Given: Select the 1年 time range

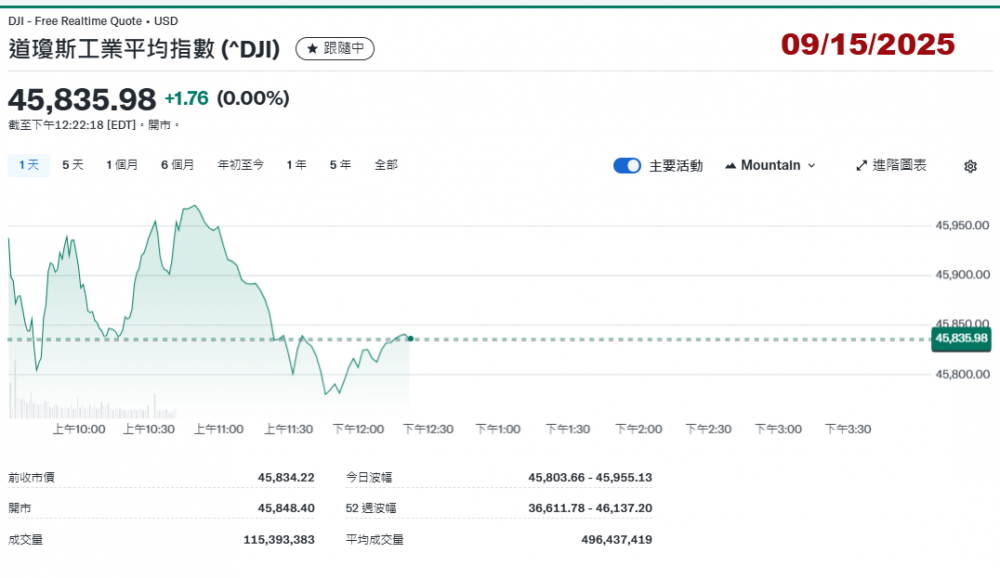Looking at the screenshot, I should point(296,165).
